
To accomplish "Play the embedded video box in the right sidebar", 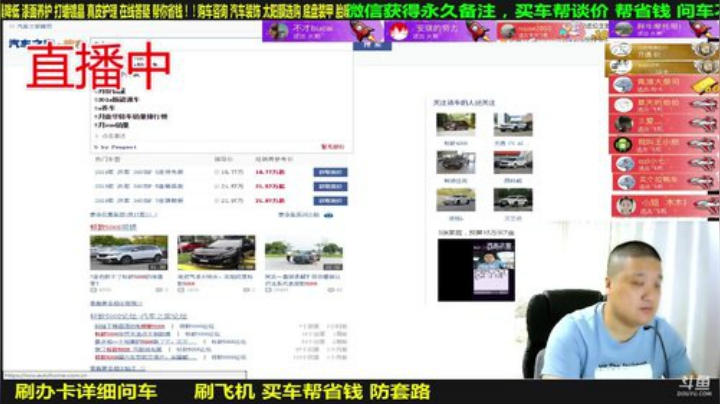I will 476,270.
